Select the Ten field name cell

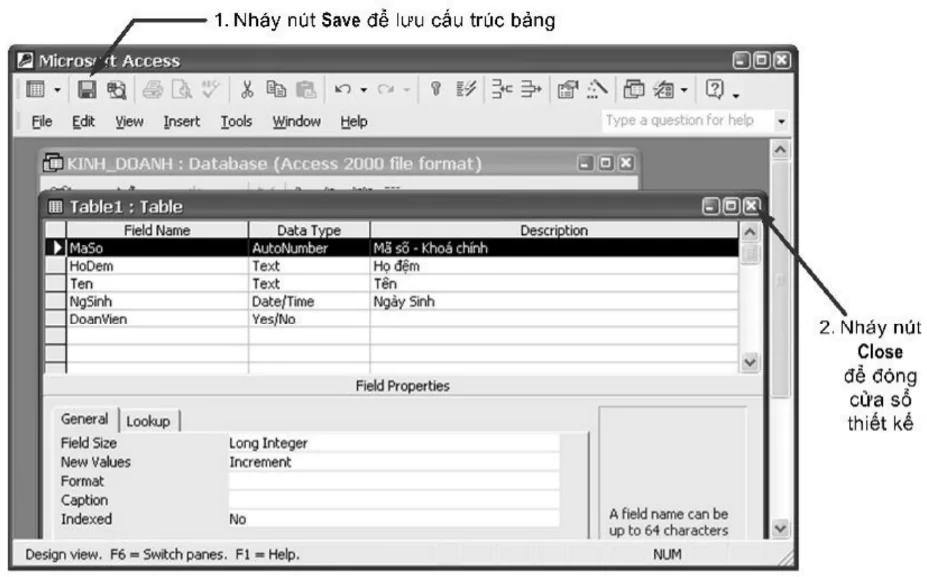(157, 284)
